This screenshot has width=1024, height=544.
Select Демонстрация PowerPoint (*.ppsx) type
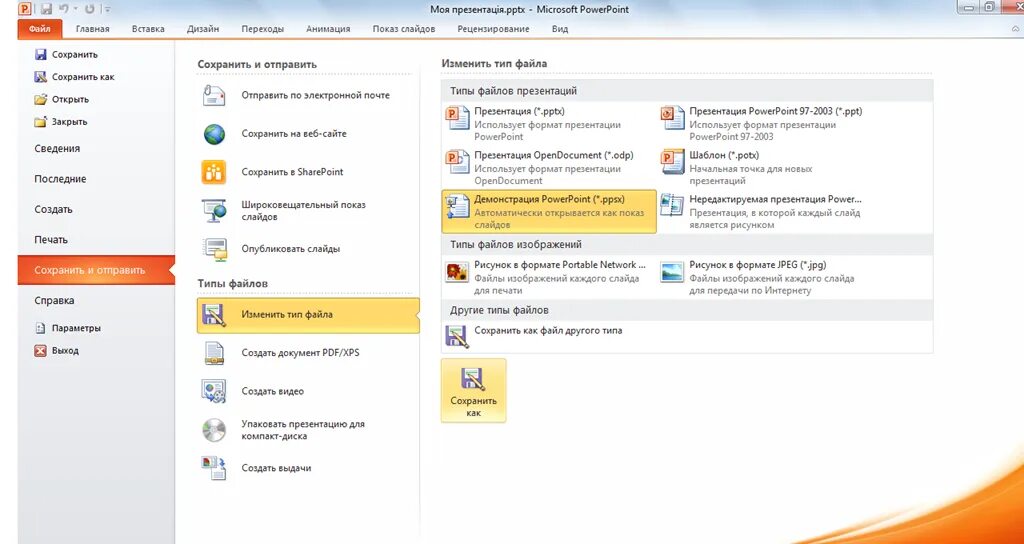click(x=549, y=212)
